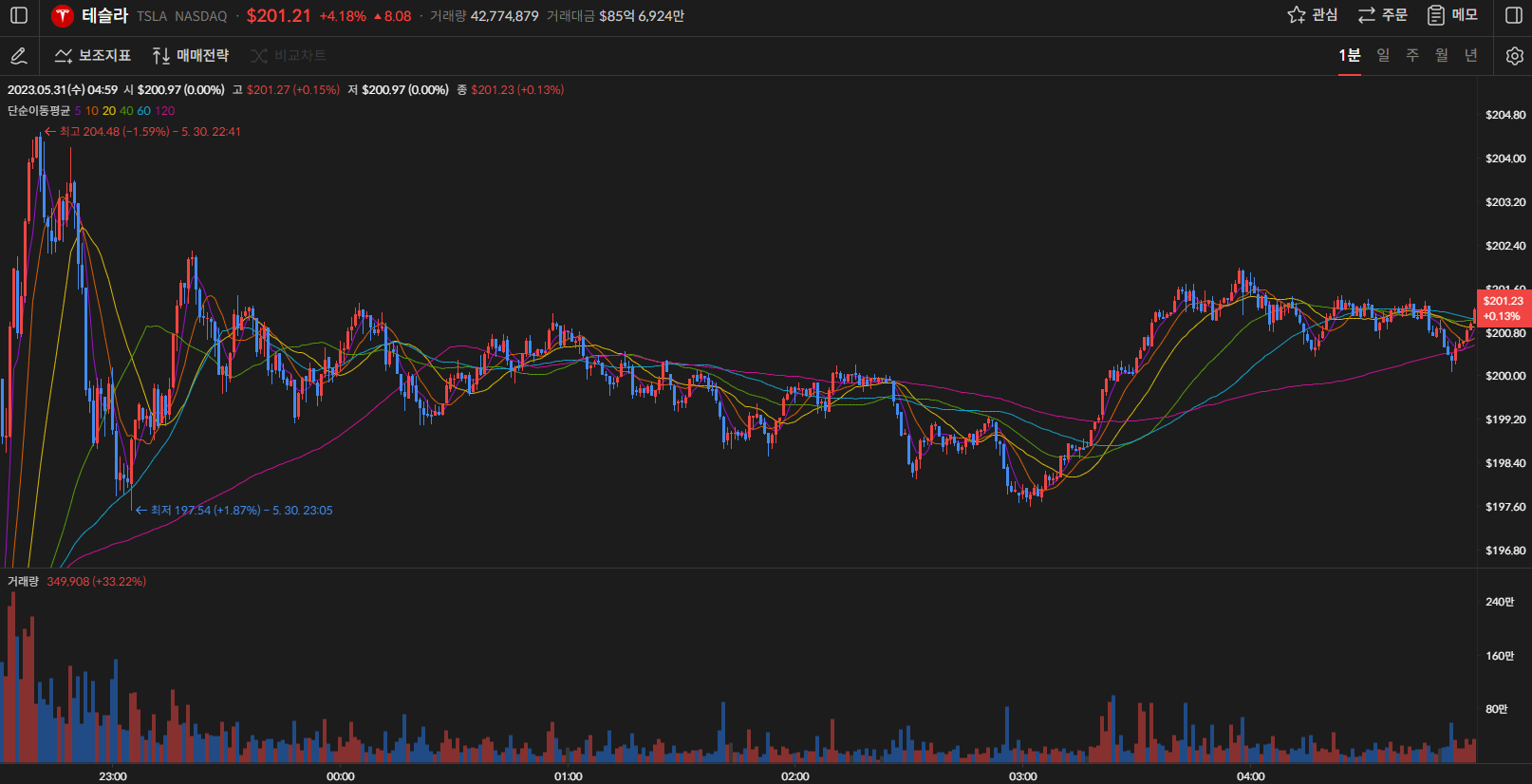
Task: Click the 240만 volume axis label
Action: click(x=1500, y=602)
